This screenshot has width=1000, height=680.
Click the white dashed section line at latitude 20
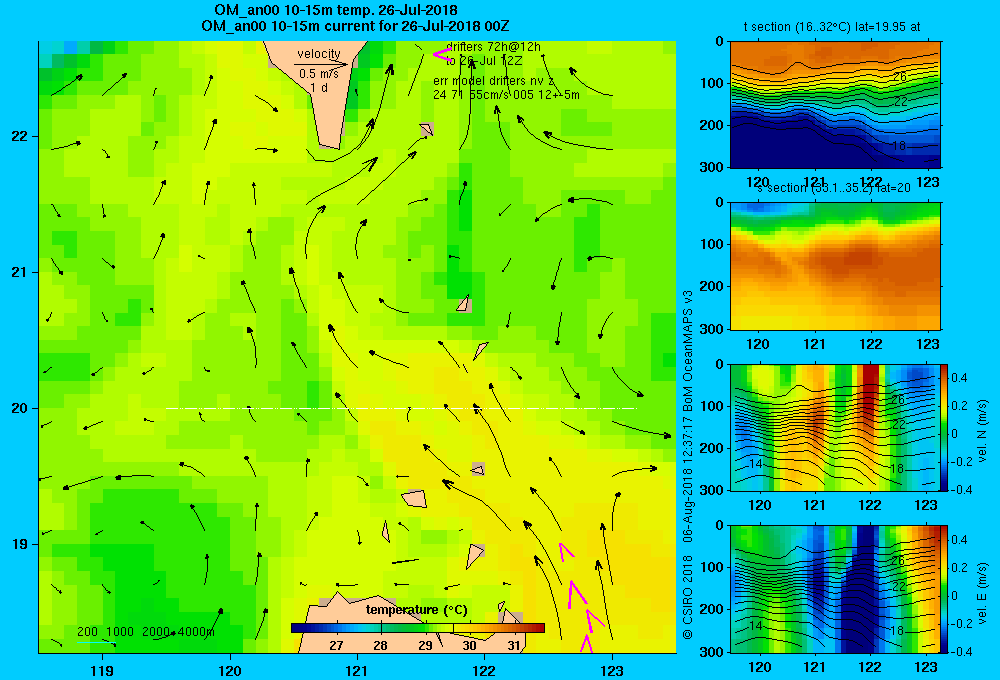401,408
